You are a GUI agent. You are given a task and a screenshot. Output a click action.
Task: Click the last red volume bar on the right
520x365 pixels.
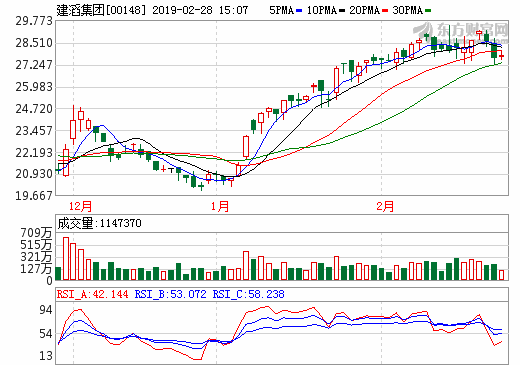coord(502,275)
